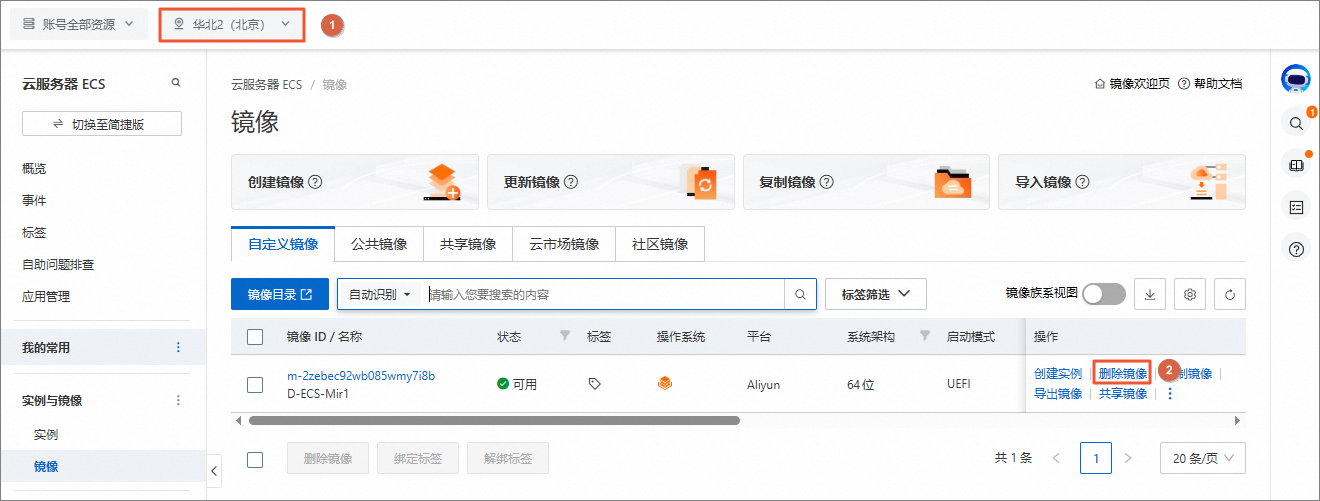Open 镜像欢迎页 link
Screen dimensions: 1320x501
click(1132, 84)
